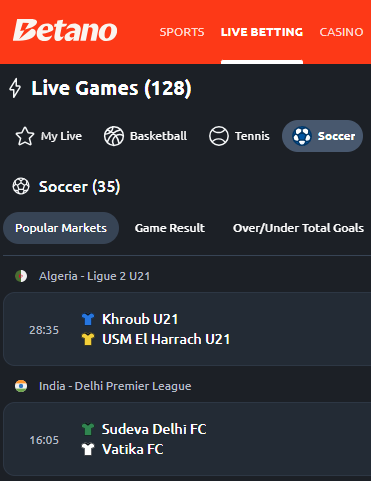Screen dimensions: 371x481
Task: Click the Tennis ball icon
Action: (219, 136)
